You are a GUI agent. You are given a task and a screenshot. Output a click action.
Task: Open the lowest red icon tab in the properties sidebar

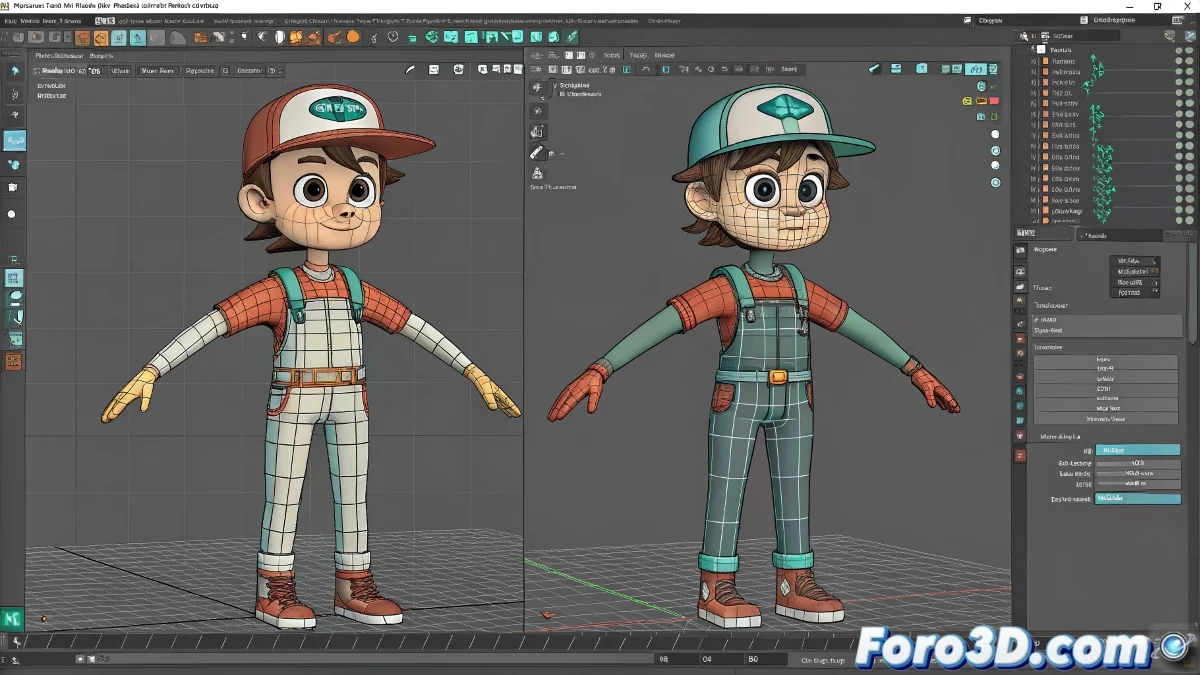point(1020,456)
